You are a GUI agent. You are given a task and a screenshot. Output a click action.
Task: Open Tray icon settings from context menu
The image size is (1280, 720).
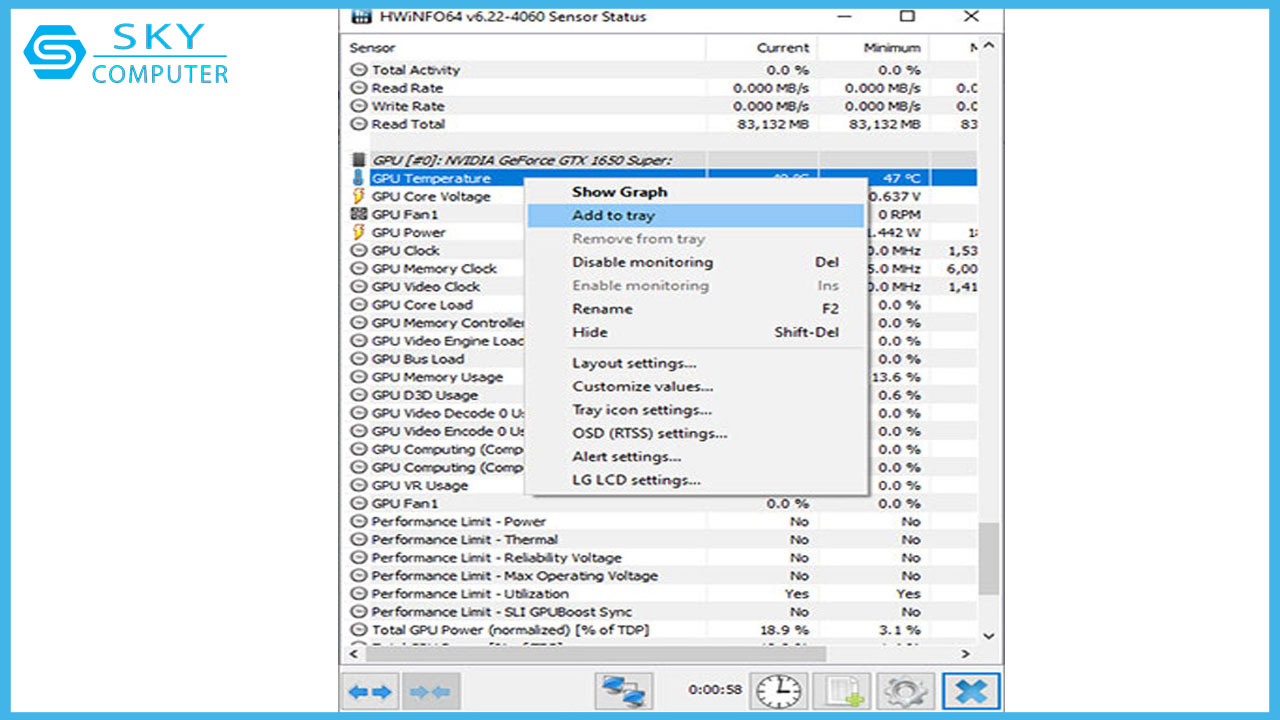(642, 410)
